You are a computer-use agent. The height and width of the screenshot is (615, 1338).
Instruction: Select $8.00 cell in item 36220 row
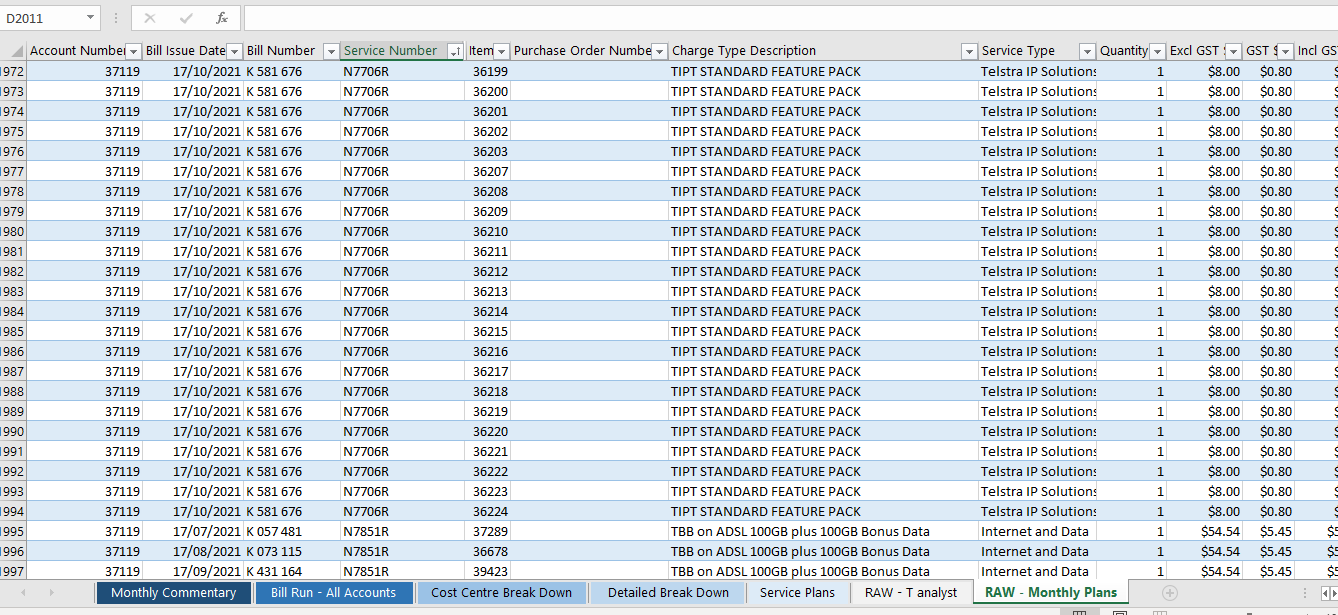coord(1205,431)
